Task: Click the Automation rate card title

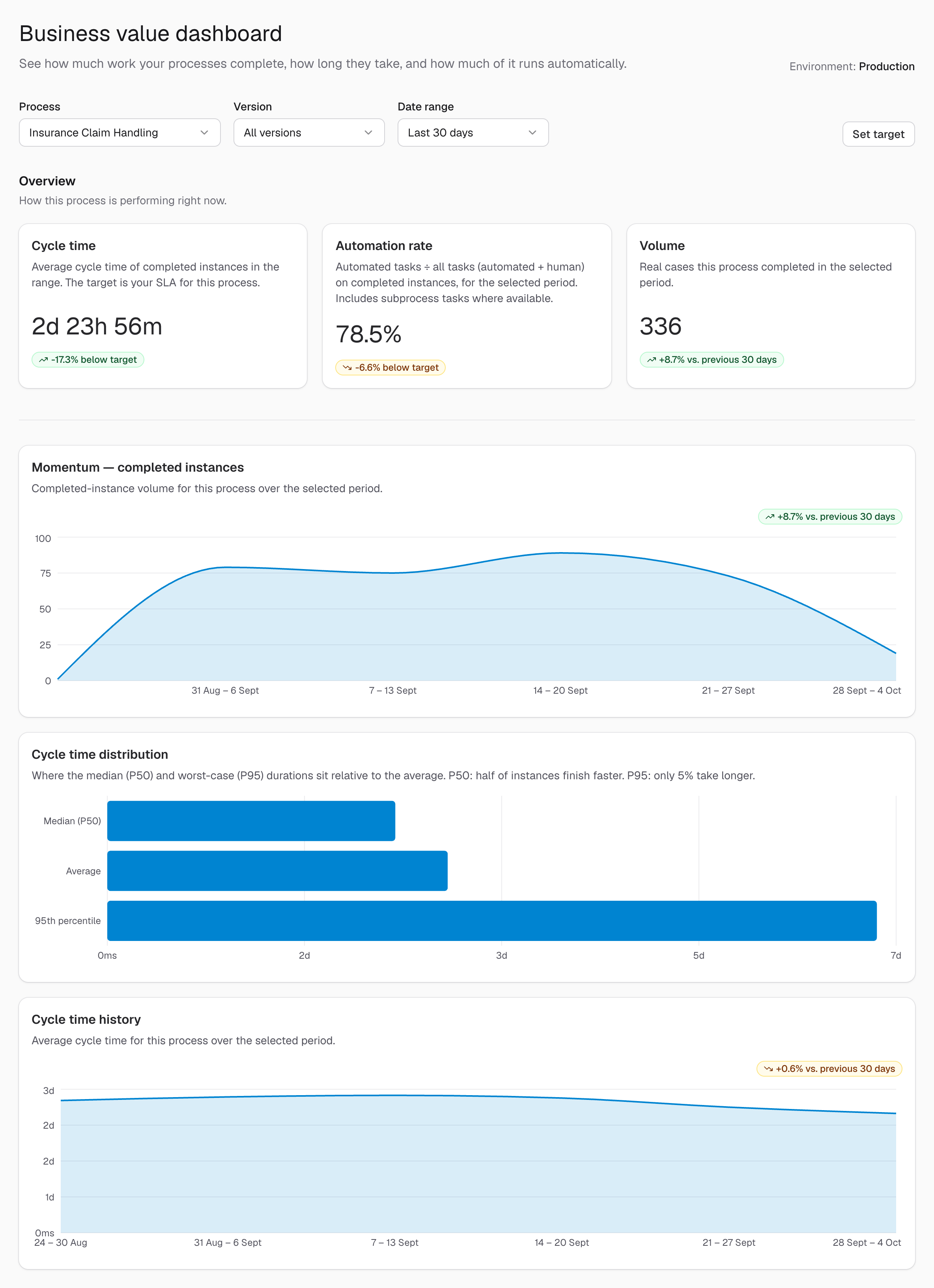Action: [x=384, y=245]
